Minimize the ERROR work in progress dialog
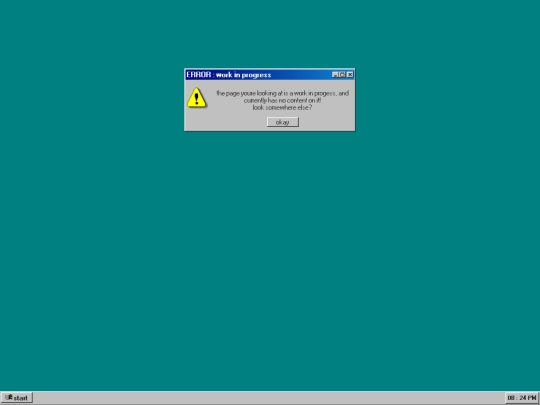Screen dimensions: 540x405 point(335,74)
